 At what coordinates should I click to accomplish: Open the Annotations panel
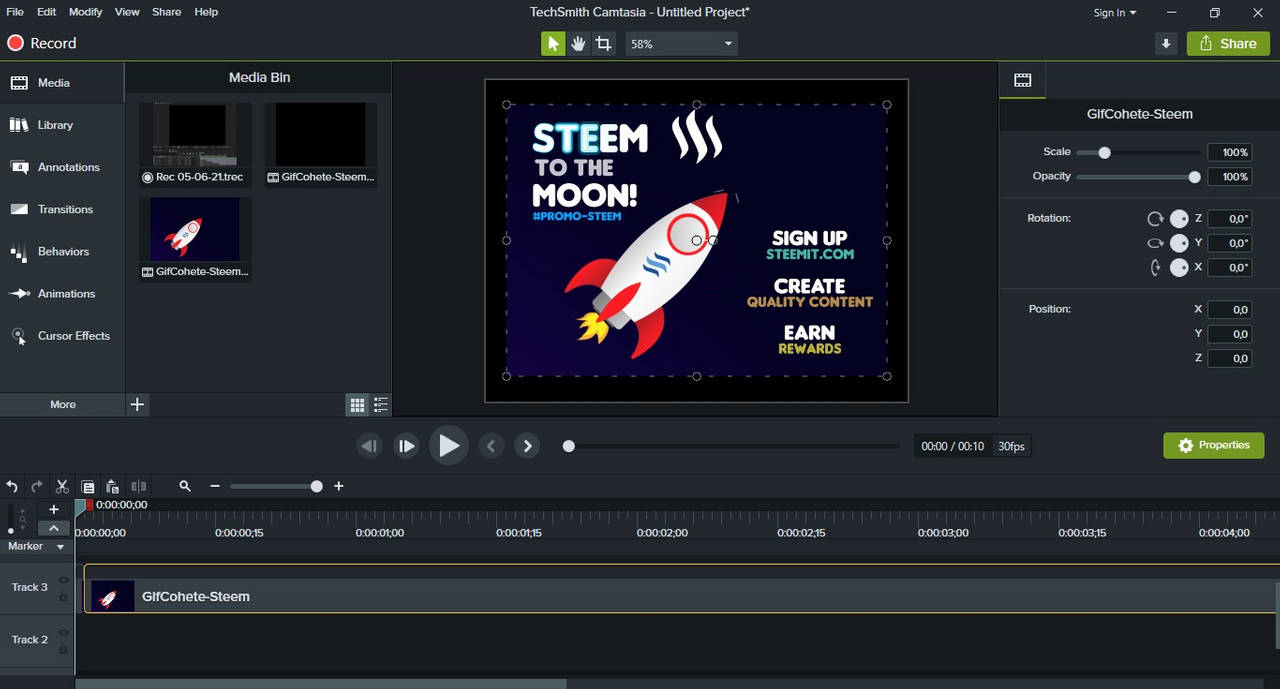point(62,167)
